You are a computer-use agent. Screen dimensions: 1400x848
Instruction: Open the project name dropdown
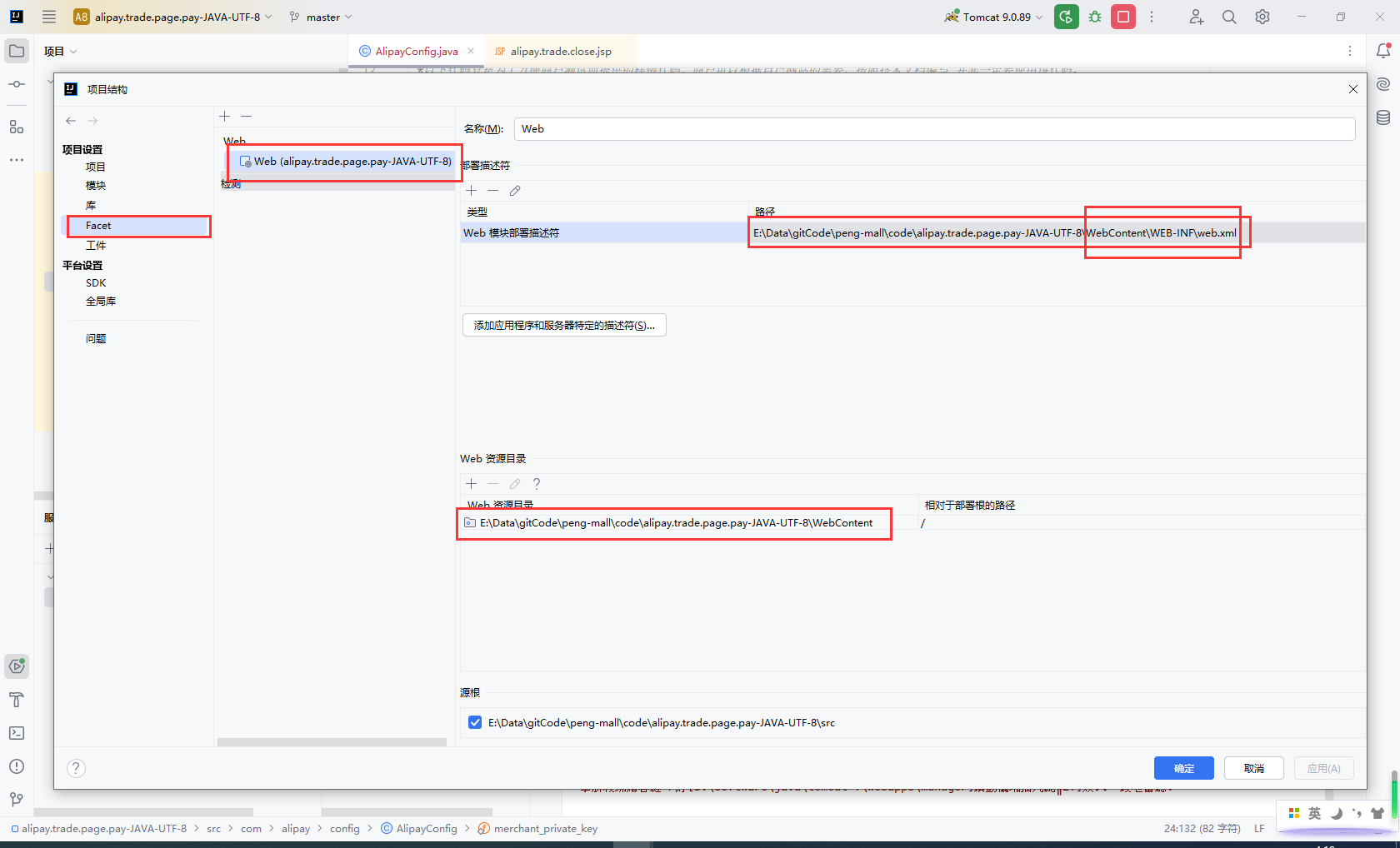tap(173, 17)
